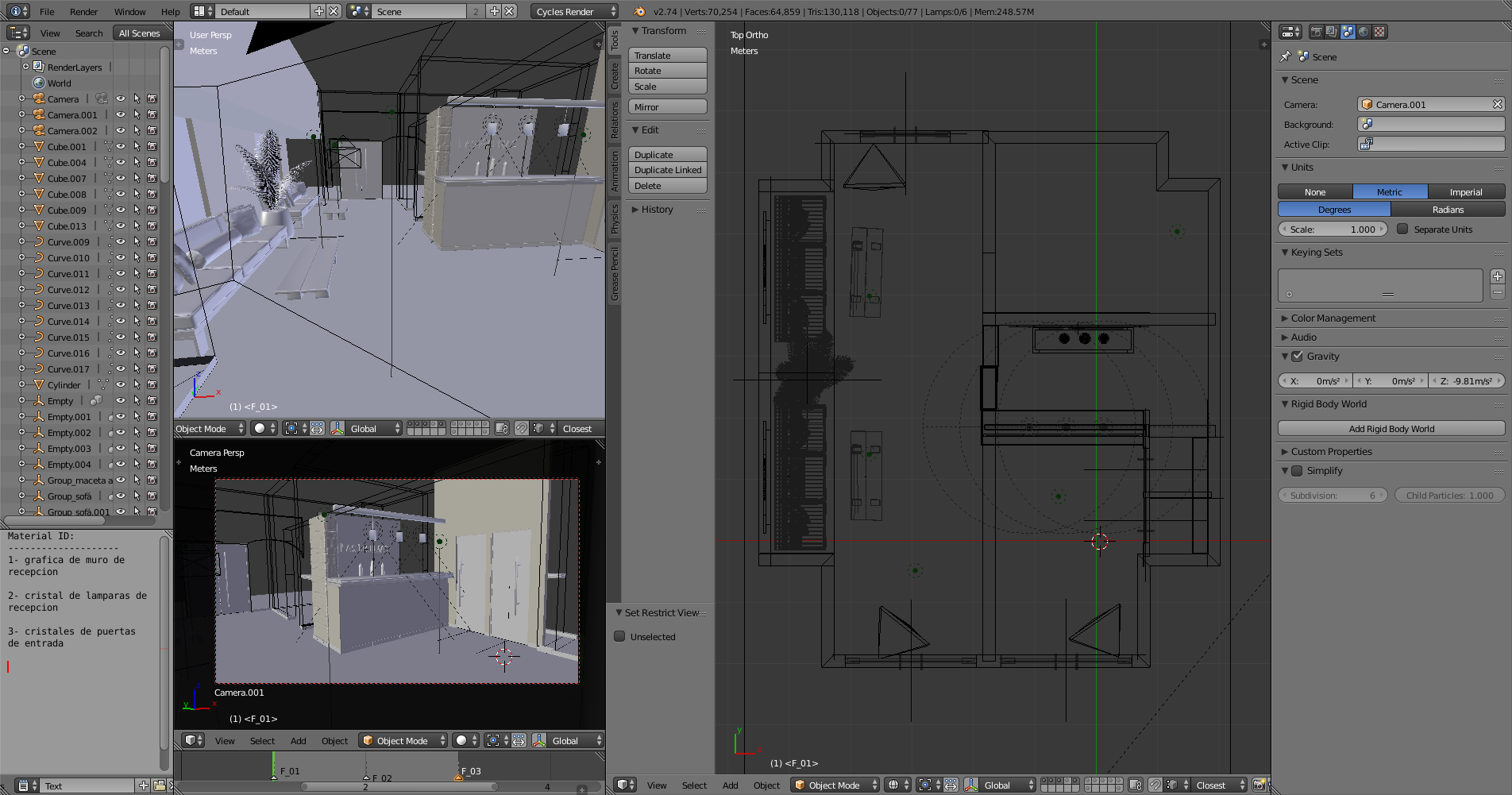
Task: Open the Render properties camera tab
Action: coord(1316,32)
